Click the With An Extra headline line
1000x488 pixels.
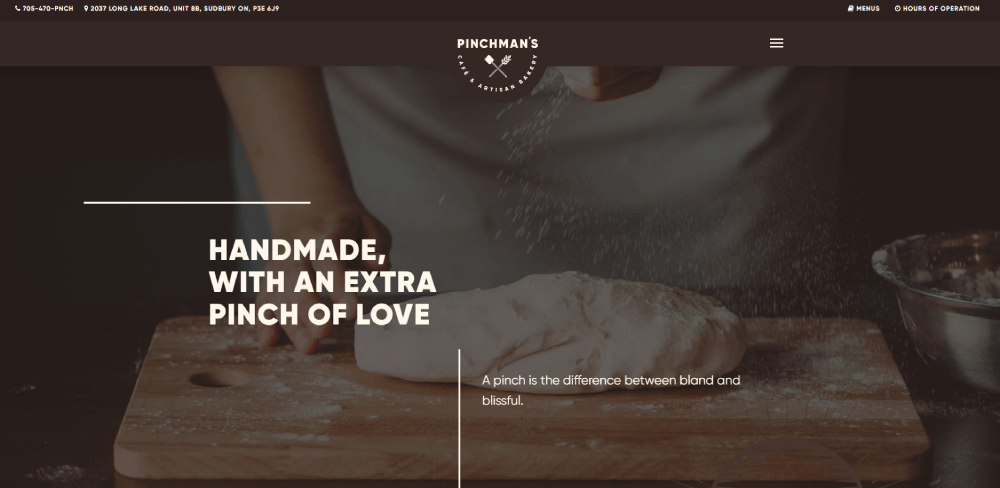322,282
